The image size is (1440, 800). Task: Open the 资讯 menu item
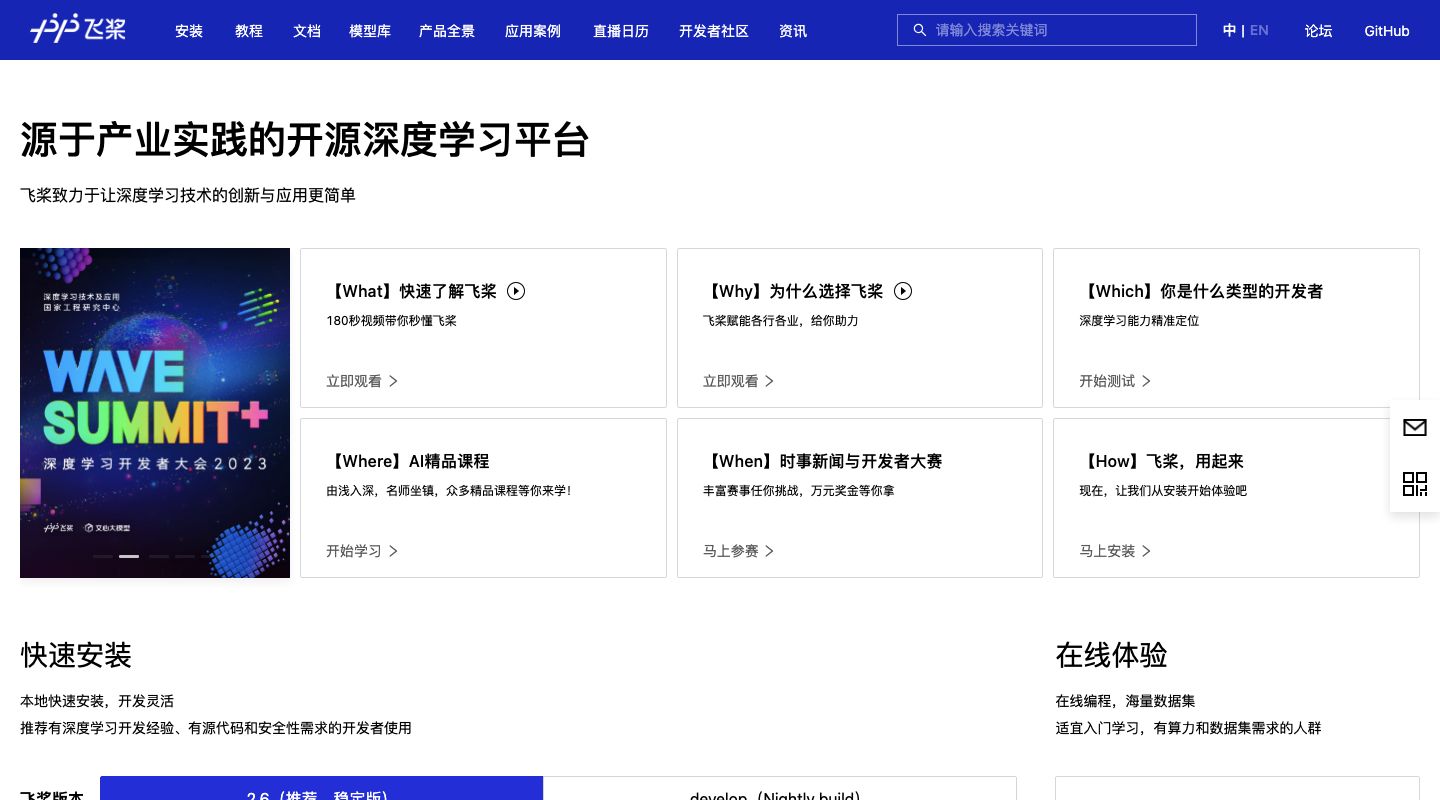point(793,31)
